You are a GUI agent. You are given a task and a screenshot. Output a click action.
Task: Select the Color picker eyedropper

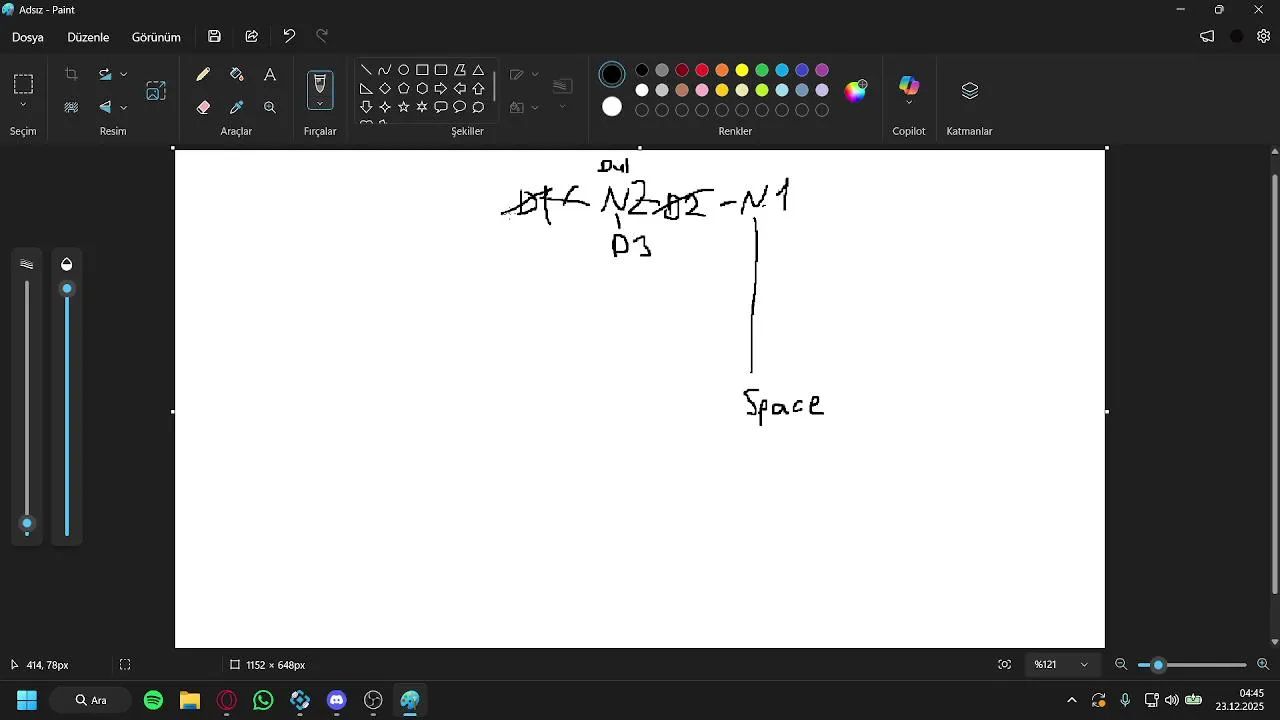[237, 107]
